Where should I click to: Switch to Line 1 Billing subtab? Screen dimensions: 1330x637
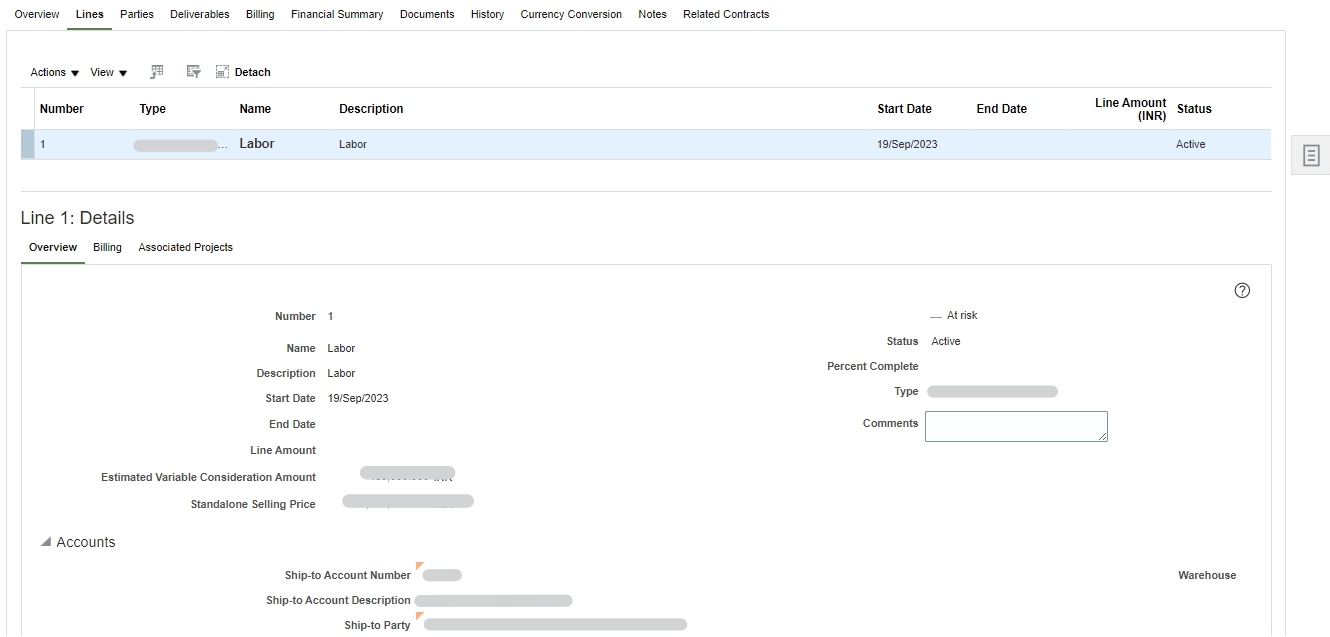[107, 247]
